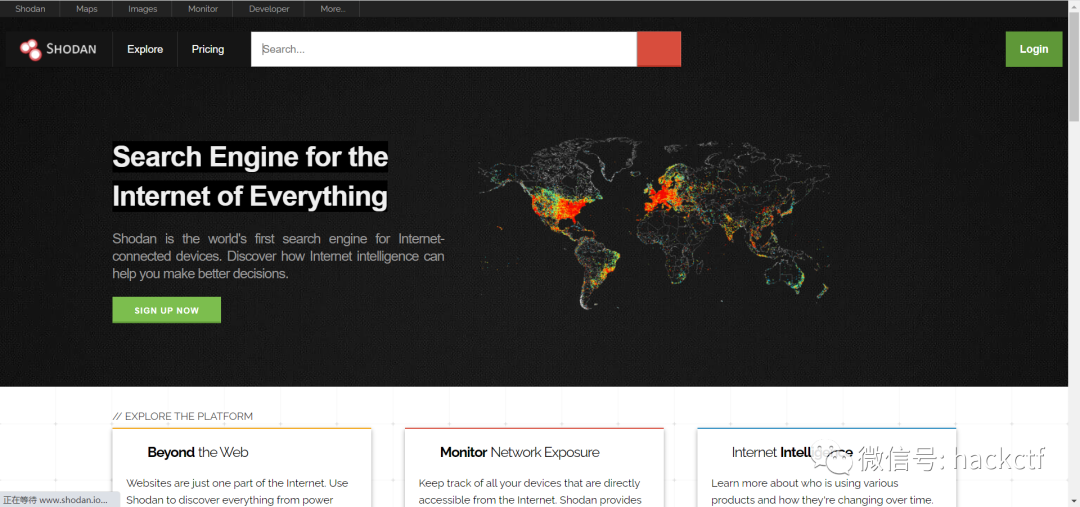Click the 'Websites are just one part' description
The image size is (1080, 507).
238,492
